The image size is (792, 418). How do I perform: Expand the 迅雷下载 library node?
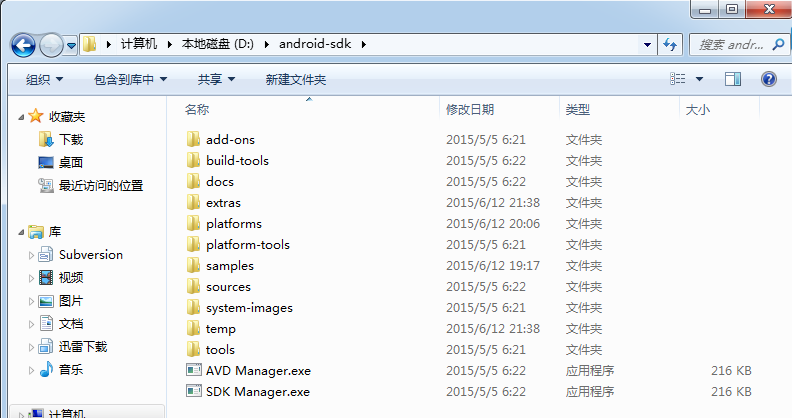pos(31,347)
